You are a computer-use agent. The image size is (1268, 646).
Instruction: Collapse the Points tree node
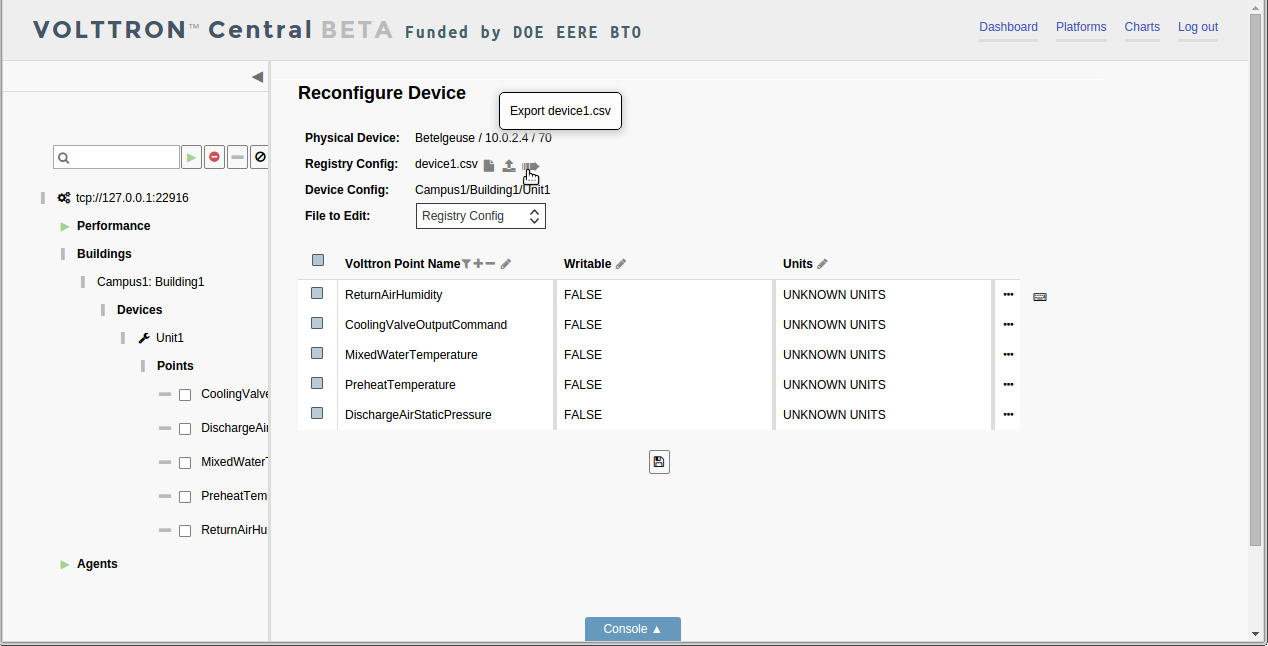[143, 366]
